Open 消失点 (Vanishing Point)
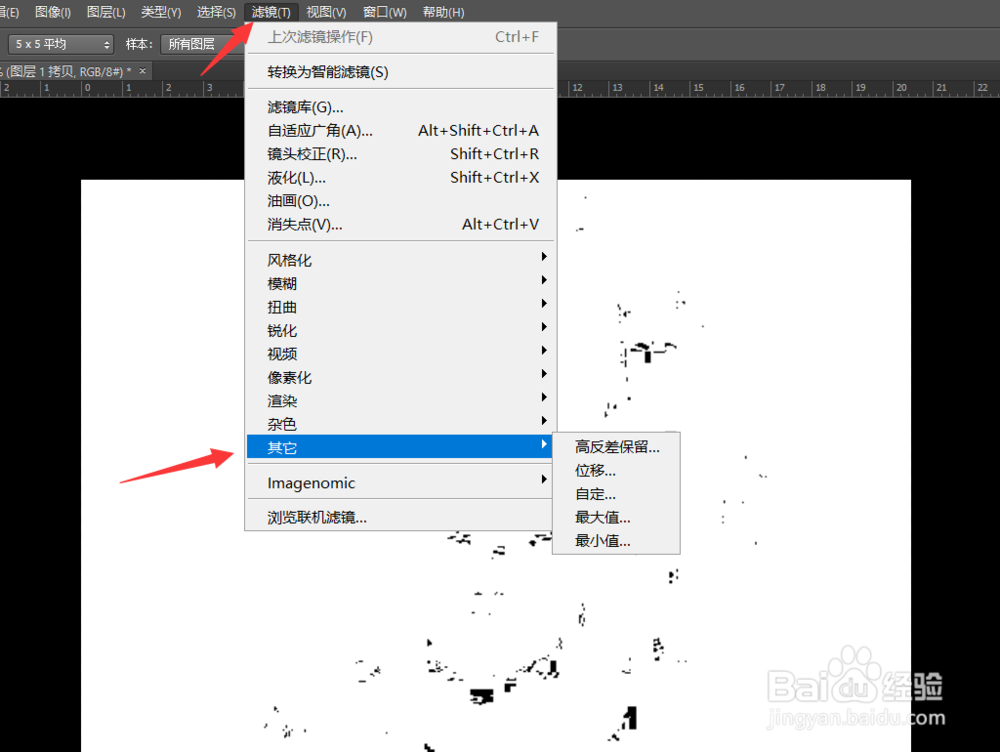1000x752 pixels. pyautogui.click(x=306, y=224)
